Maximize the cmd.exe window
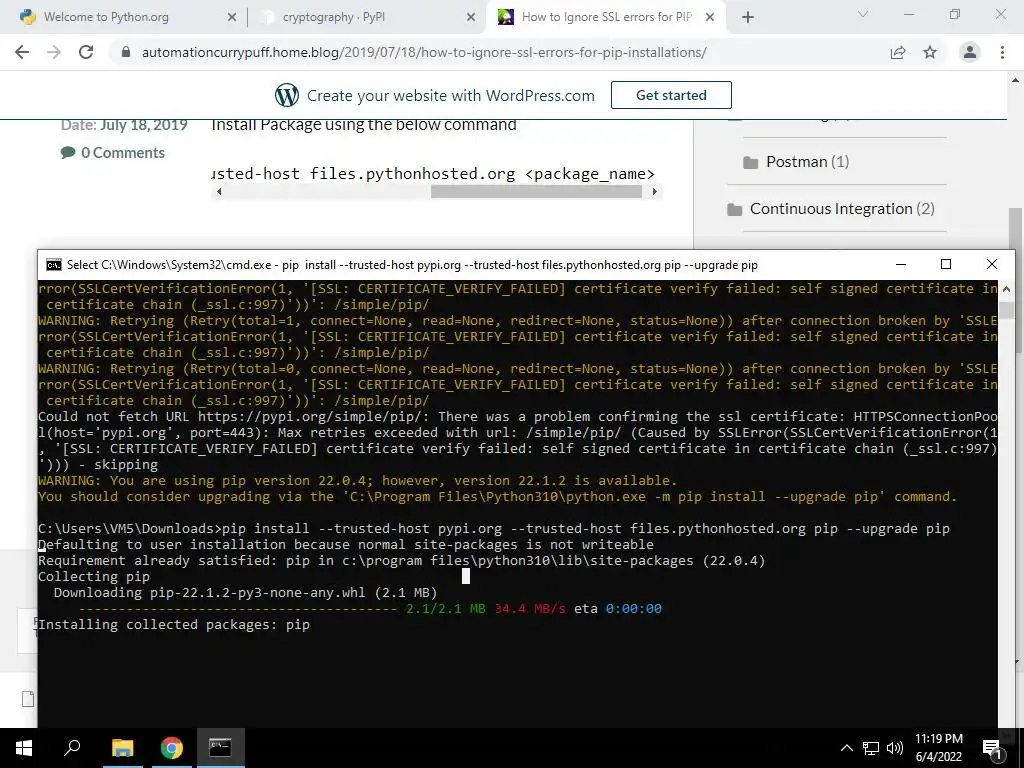Image resolution: width=1024 pixels, height=768 pixels. click(946, 264)
